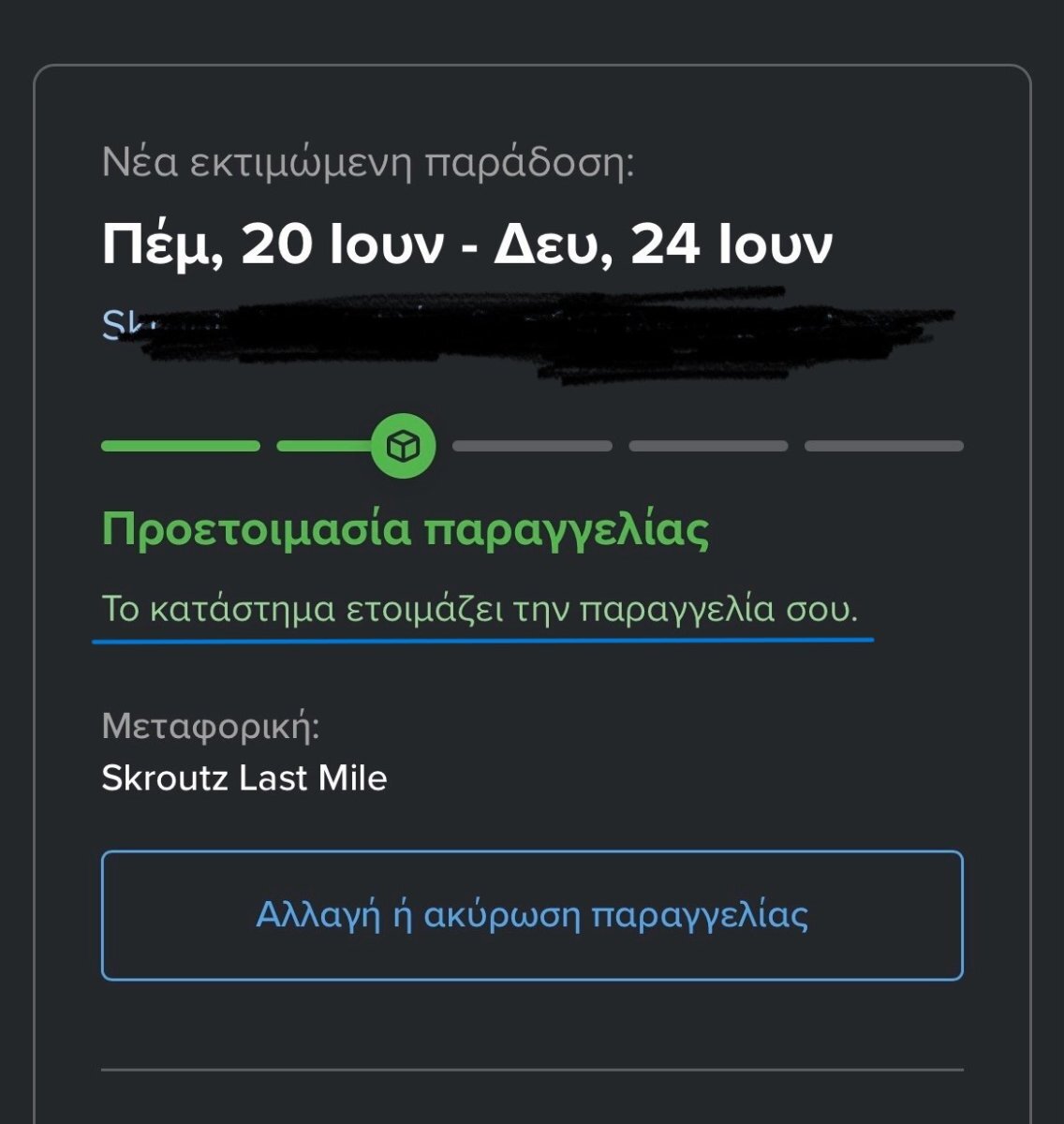Viewport: 1064px width, 1124px height.
Task: Click the green package box icon
Action: [403, 446]
